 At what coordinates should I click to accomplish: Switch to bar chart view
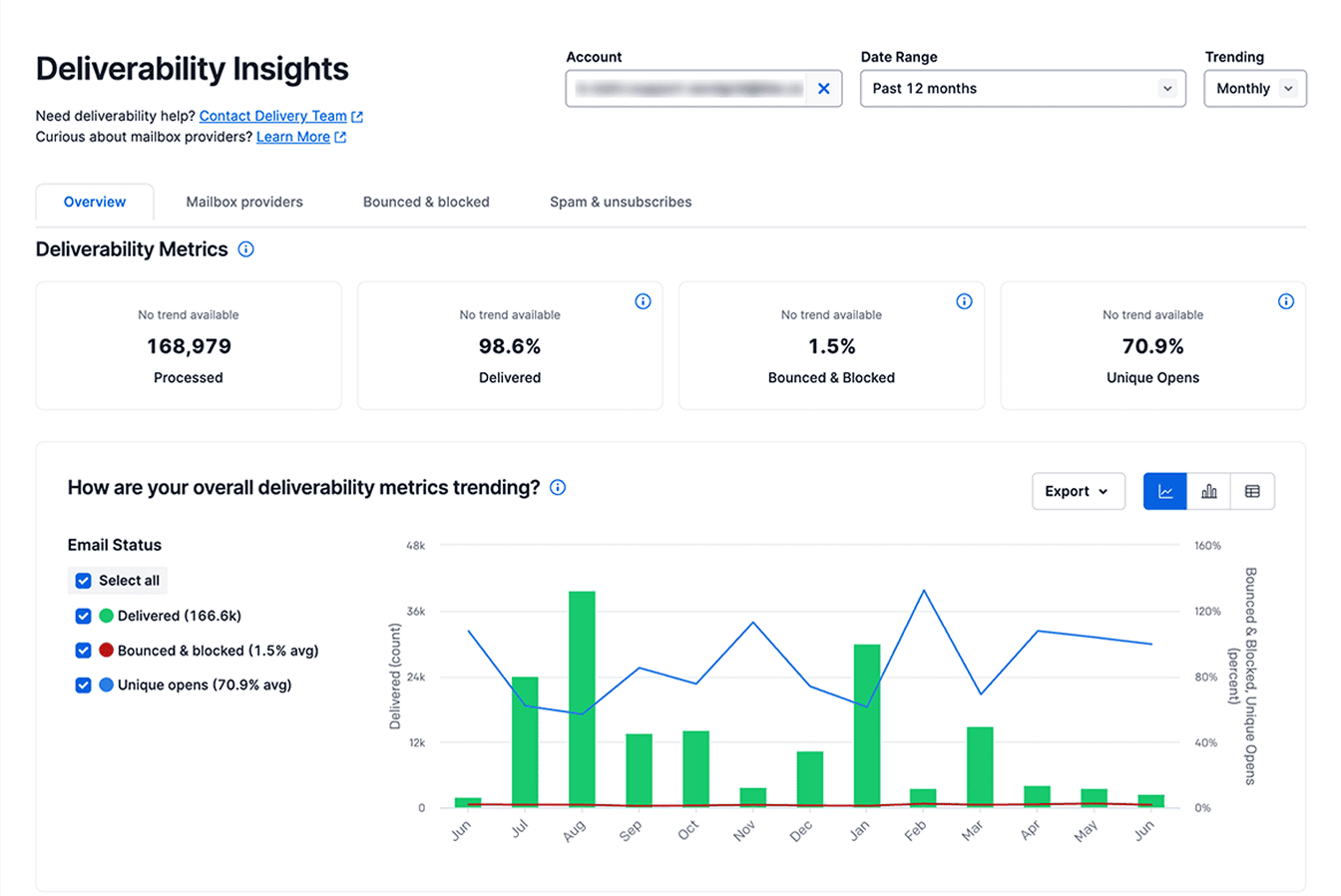1208,491
